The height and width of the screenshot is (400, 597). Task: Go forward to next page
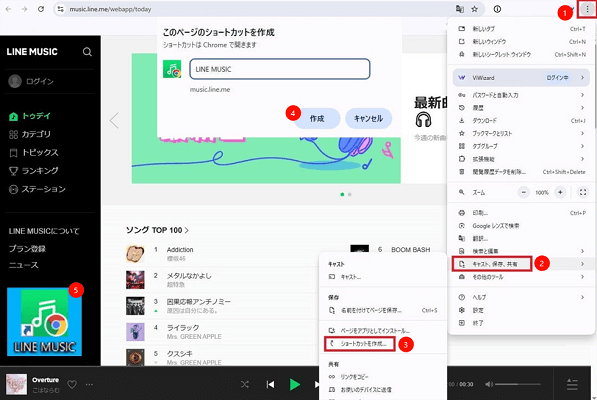[24, 9]
